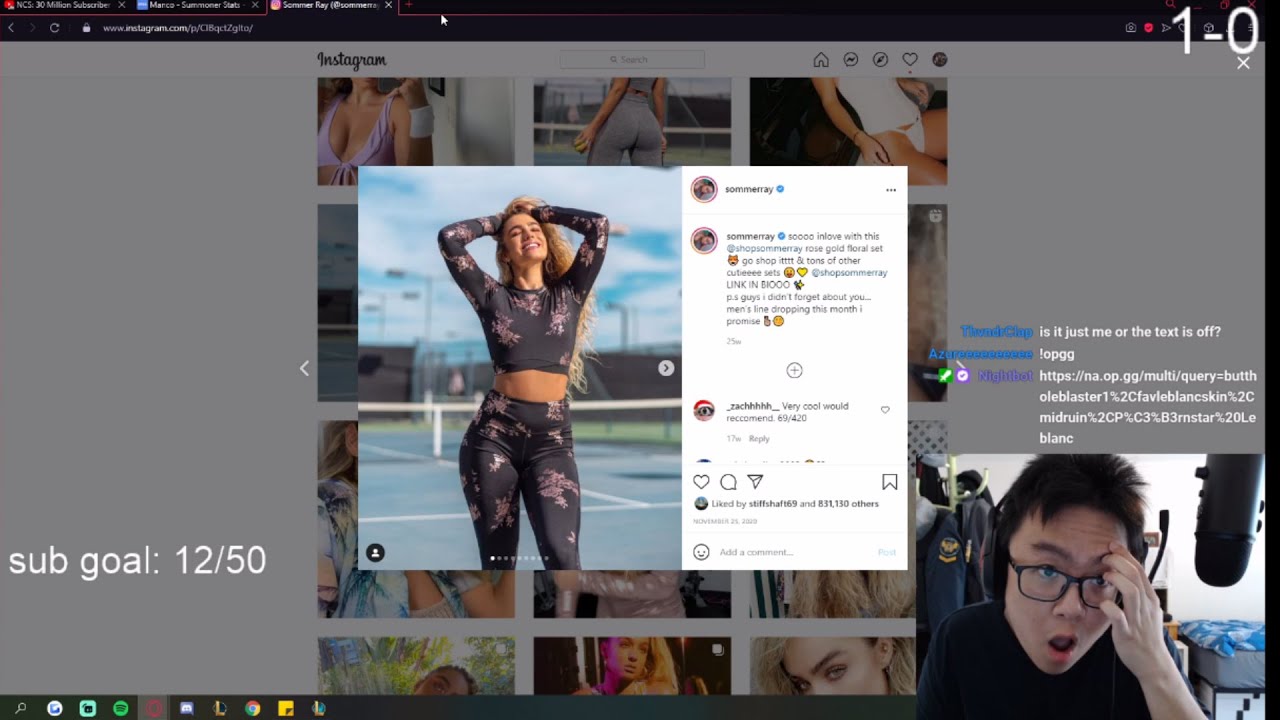Save the post with the bookmark icon
Viewport: 1280px width, 720px height.
889,482
